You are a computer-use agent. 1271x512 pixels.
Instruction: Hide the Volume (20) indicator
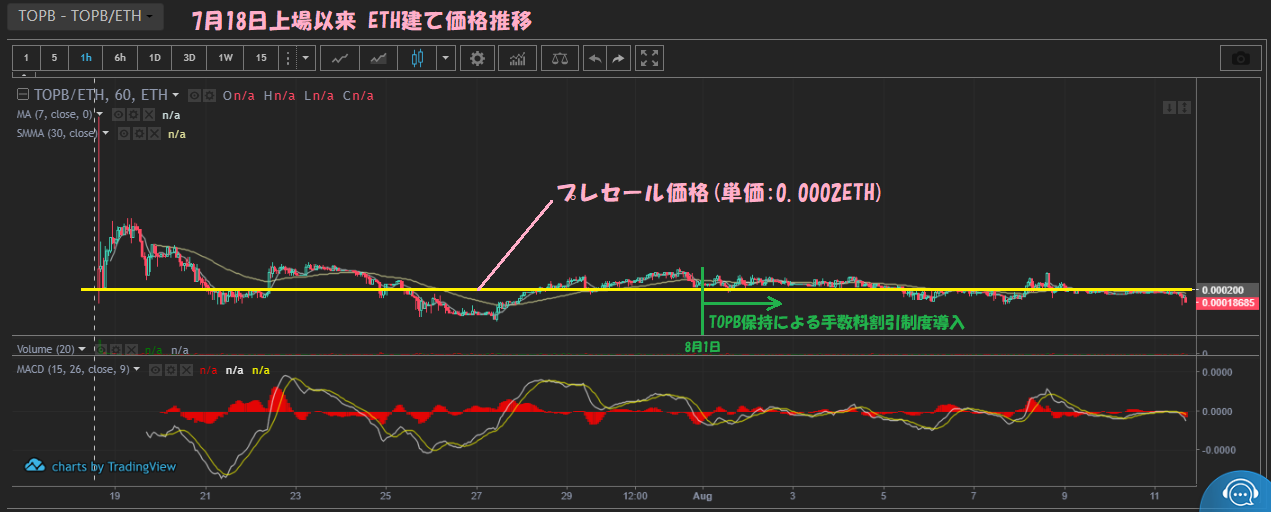click(100, 350)
